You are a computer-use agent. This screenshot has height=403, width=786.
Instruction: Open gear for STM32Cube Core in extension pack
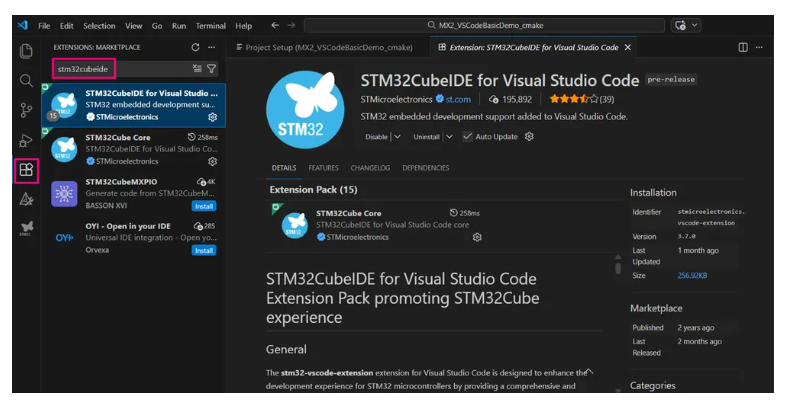click(477, 237)
